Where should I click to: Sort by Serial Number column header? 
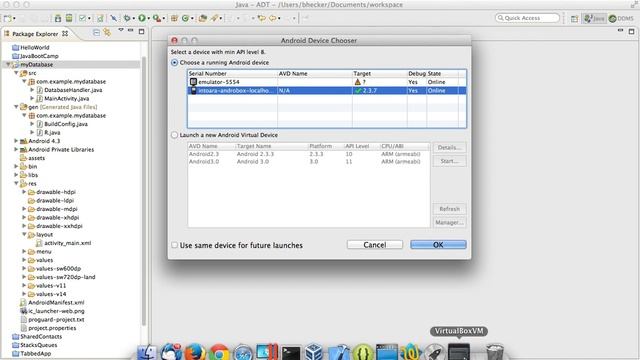point(232,73)
